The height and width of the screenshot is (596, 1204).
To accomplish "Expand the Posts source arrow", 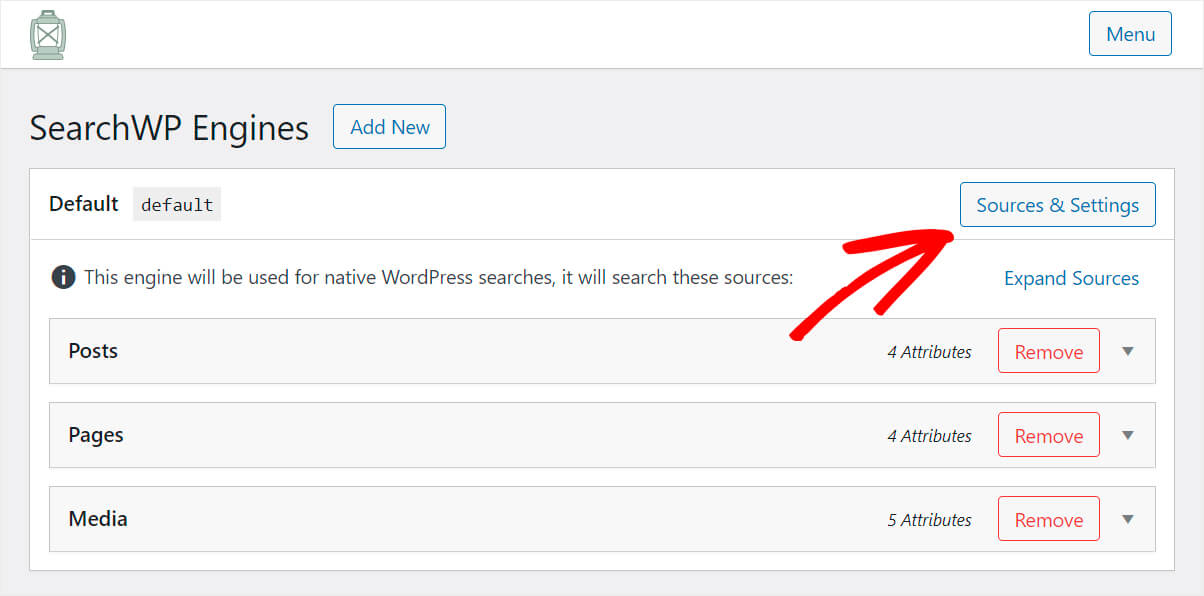I will tap(1128, 351).
